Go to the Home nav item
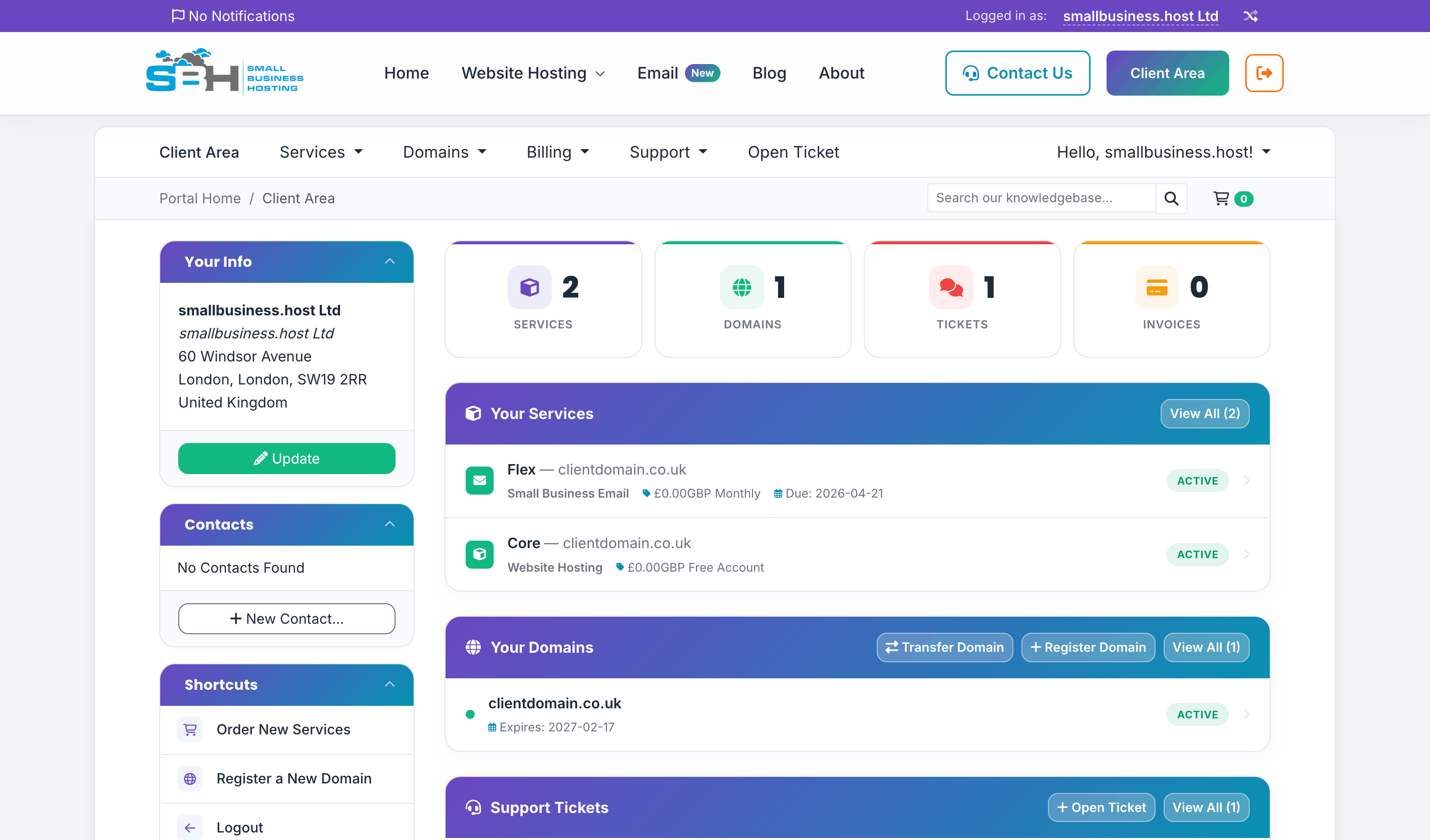The height and width of the screenshot is (840, 1430). coord(406,73)
